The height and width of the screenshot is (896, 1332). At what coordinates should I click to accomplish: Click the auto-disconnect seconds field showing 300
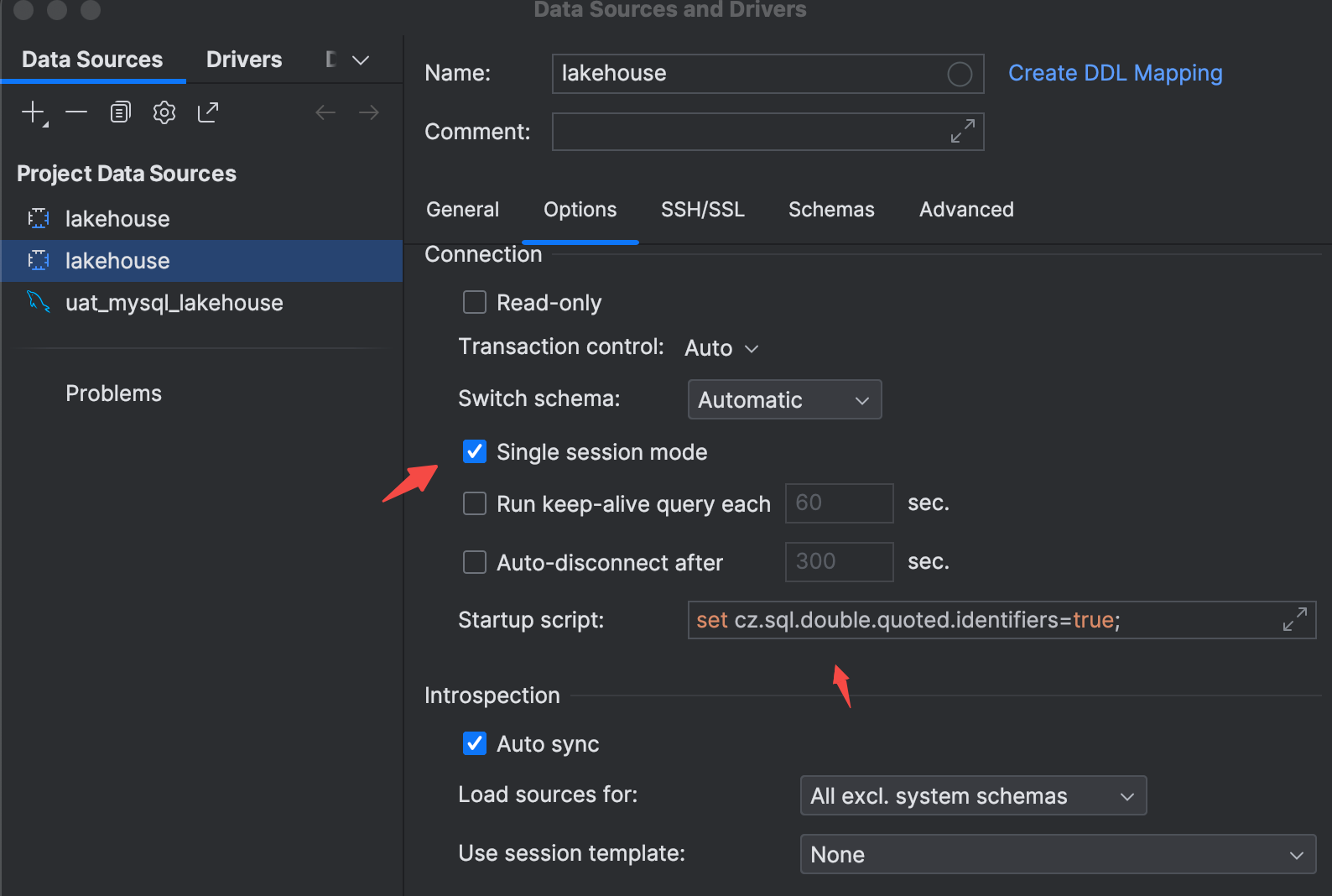(x=839, y=562)
